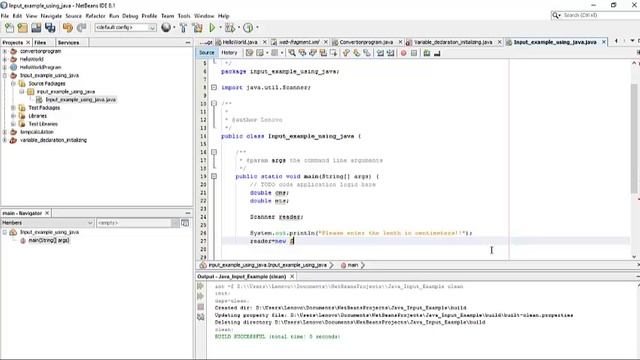Click the History view button
The image size is (640, 360).
(229, 53)
